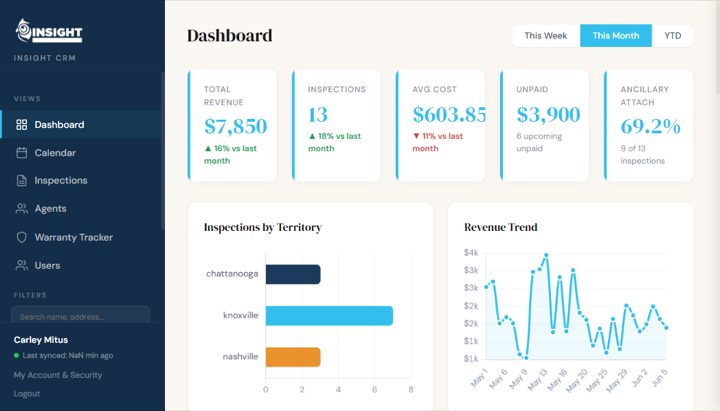
Task: Click the Revenue Trend heading
Action: tap(501, 227)
